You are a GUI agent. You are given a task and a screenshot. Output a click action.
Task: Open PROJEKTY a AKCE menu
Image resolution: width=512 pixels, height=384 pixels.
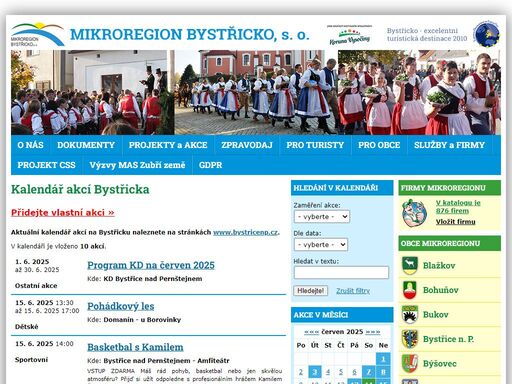168,145
